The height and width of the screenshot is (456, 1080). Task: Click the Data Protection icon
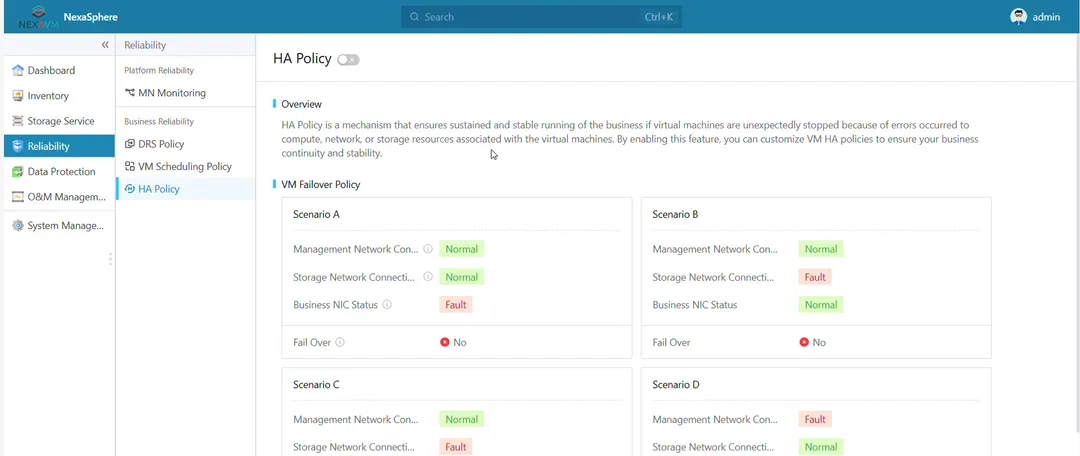[x=18, y=172]
